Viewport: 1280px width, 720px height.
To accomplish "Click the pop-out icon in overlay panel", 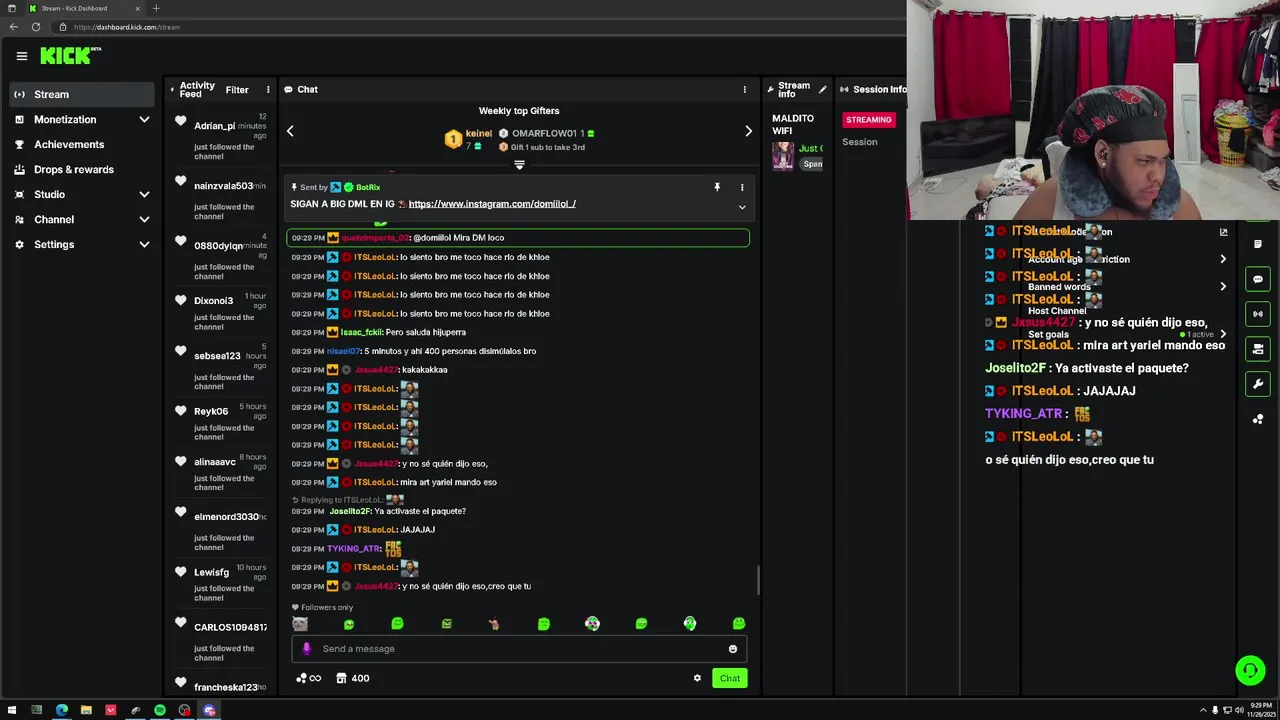I will pos(1223,232).
